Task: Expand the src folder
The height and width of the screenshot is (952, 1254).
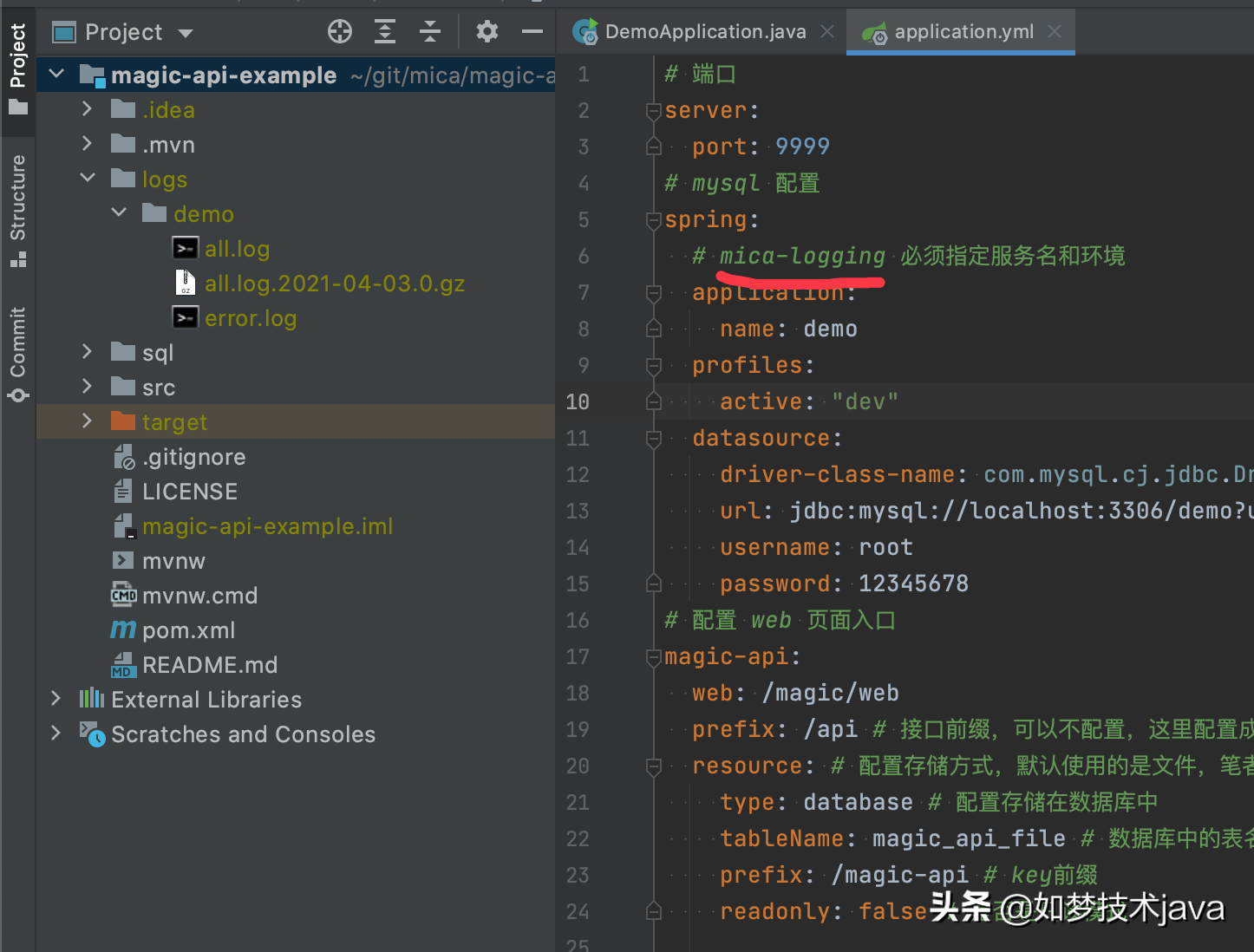Action: click(87, 387)
